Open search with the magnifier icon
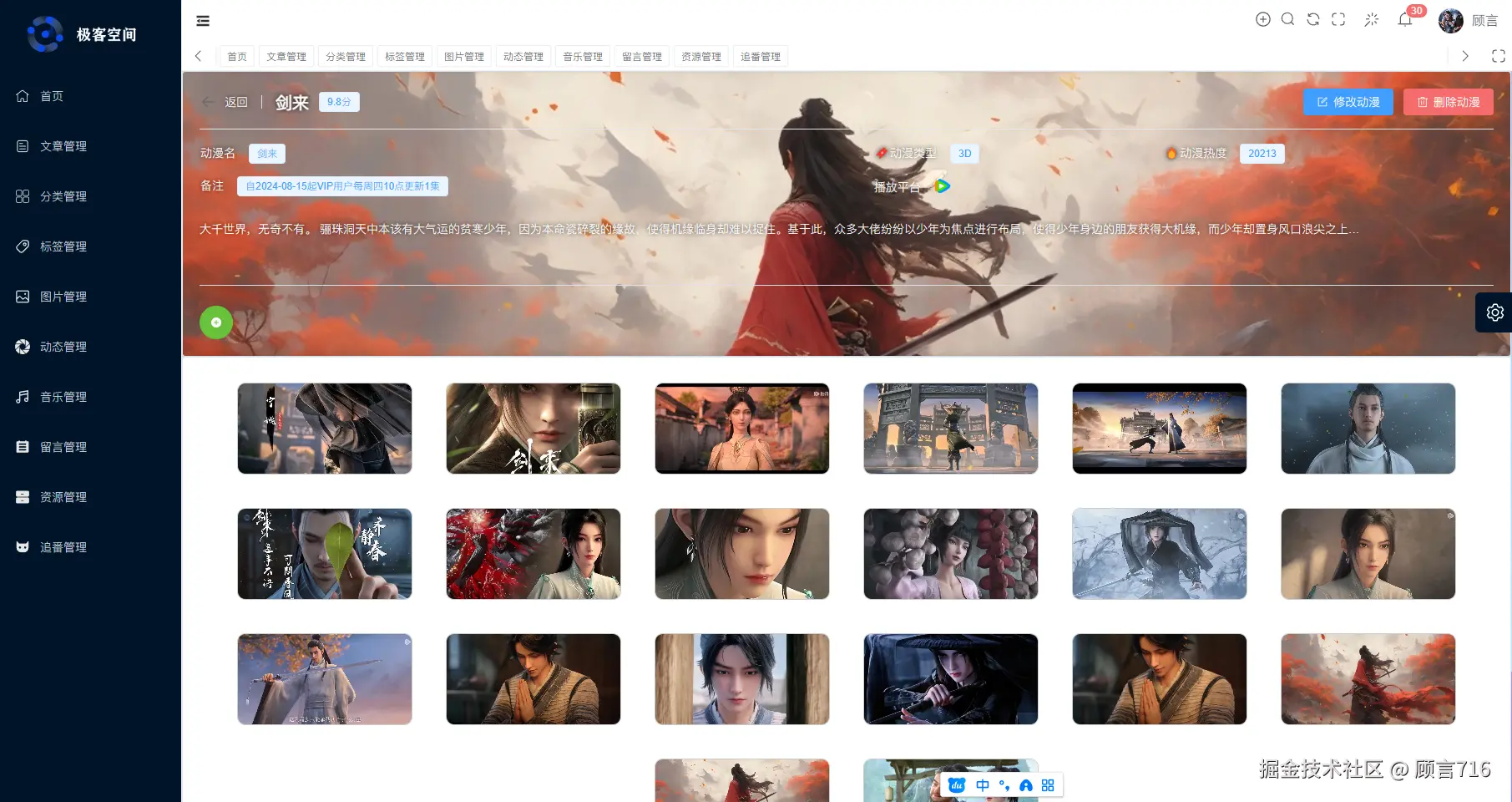Image resolution: width=1512 pixels, height=802 pixels. coord(1288,19)
